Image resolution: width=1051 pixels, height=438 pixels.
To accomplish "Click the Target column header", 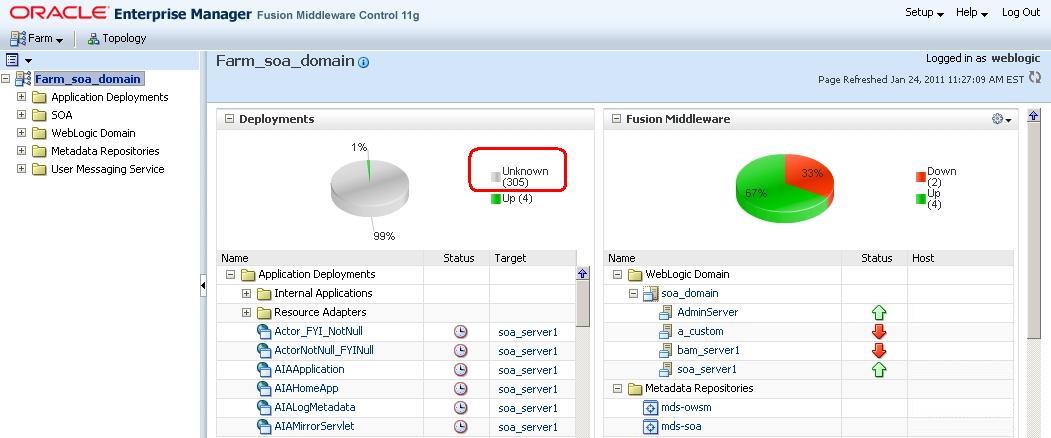I will (x=510, y=258).
